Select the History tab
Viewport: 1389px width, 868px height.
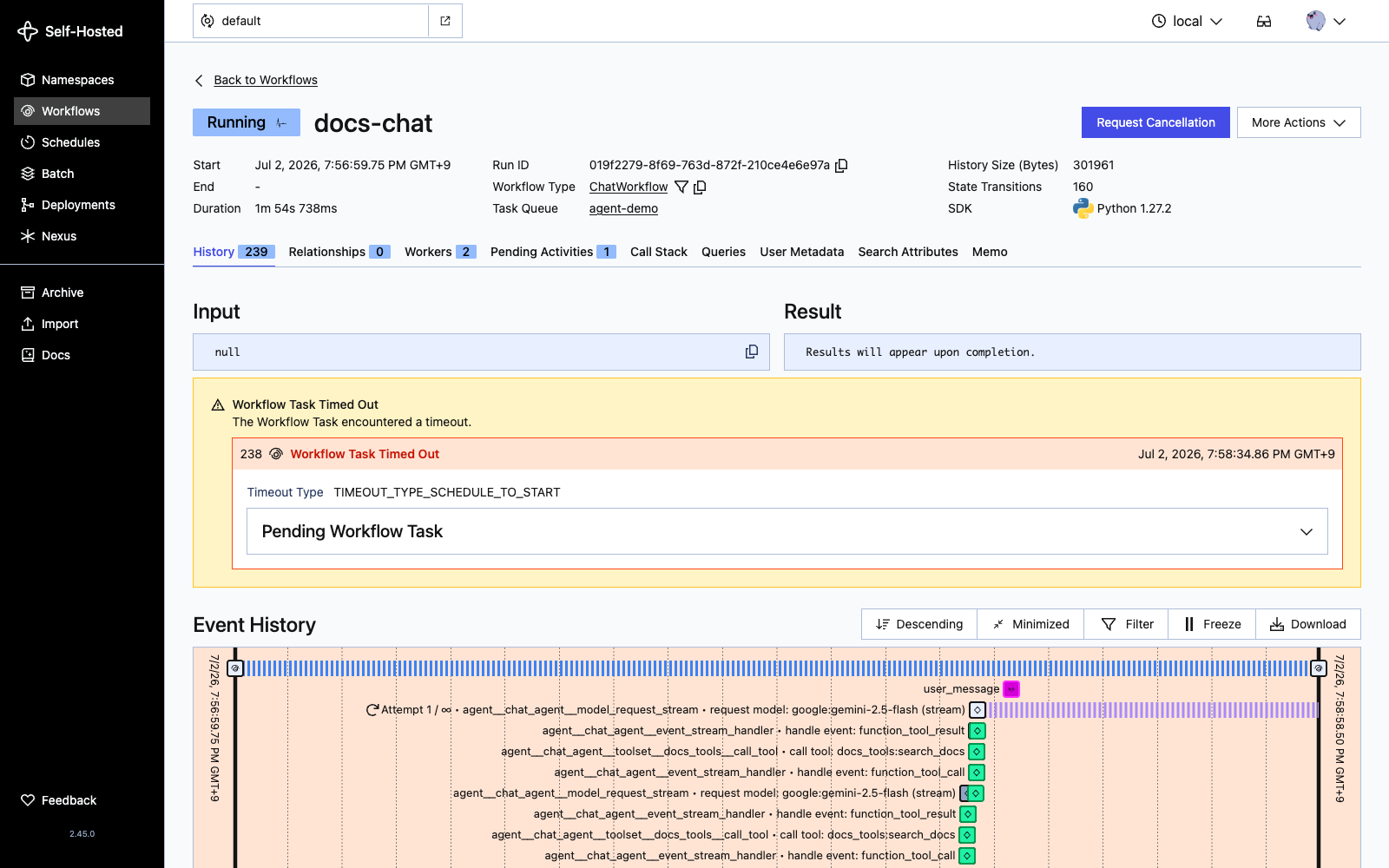click(x=234, y=252)
